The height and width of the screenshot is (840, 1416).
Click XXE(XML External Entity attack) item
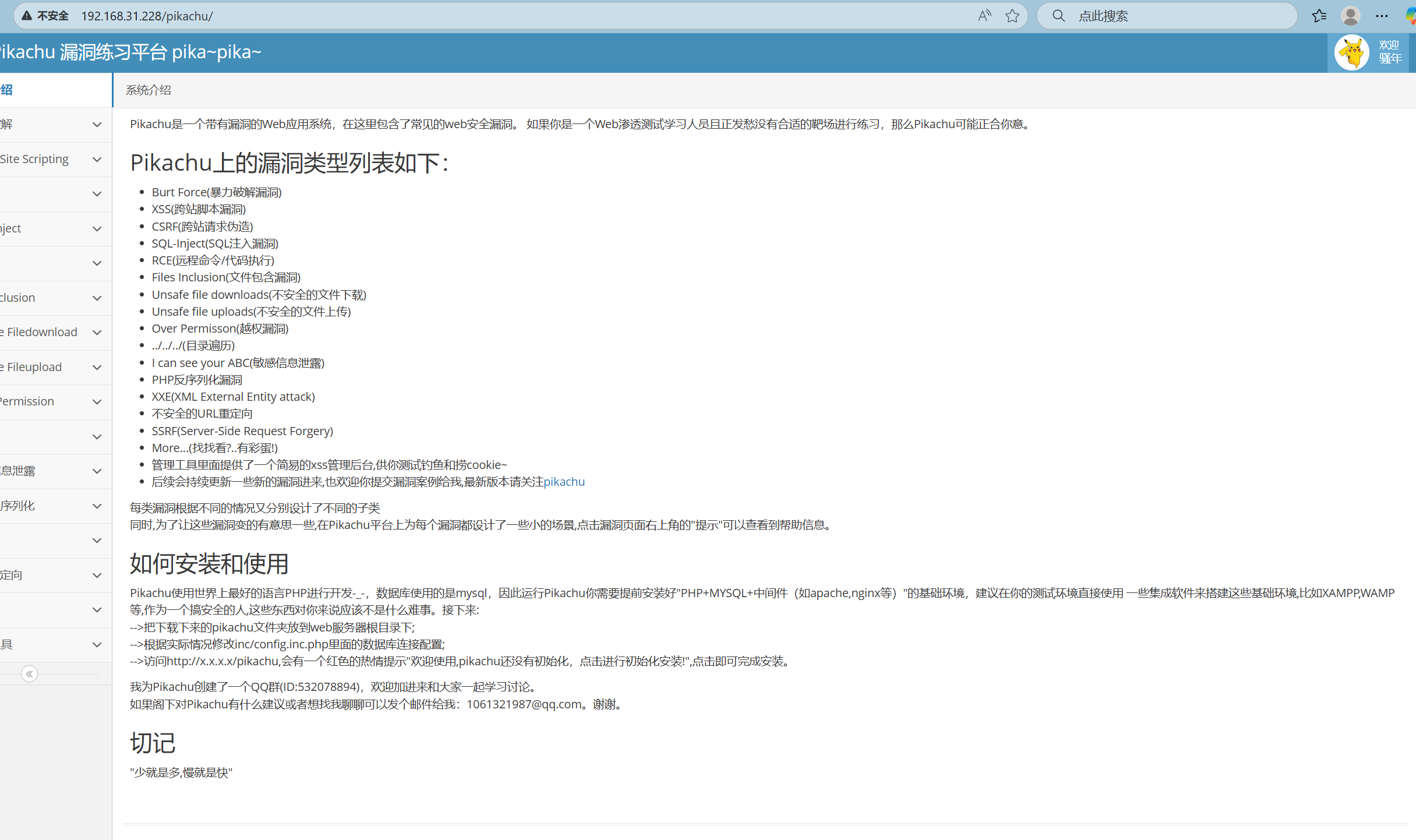pyautogui.click(x=234, y=397)
